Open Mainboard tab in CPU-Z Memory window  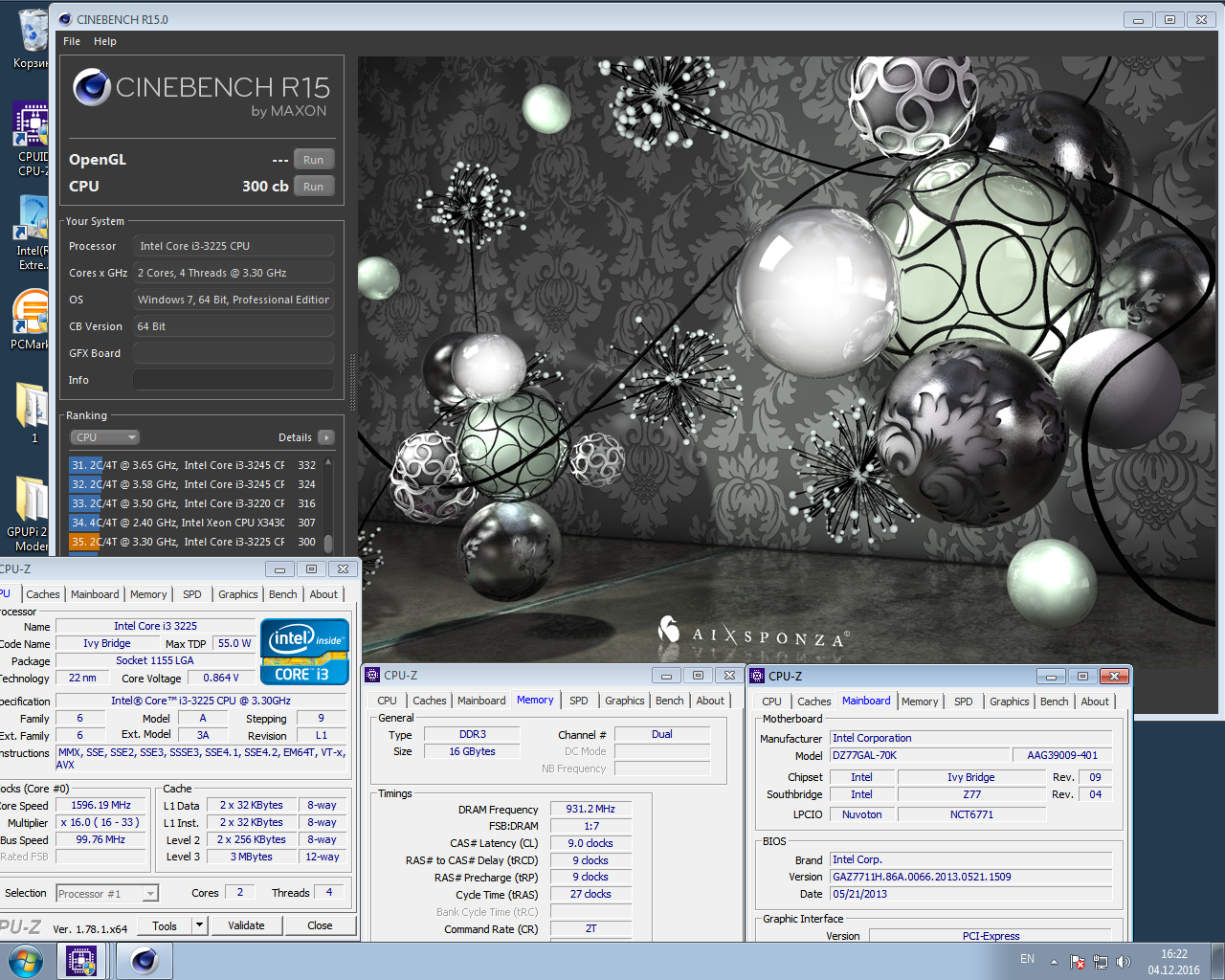click(481, 701)
